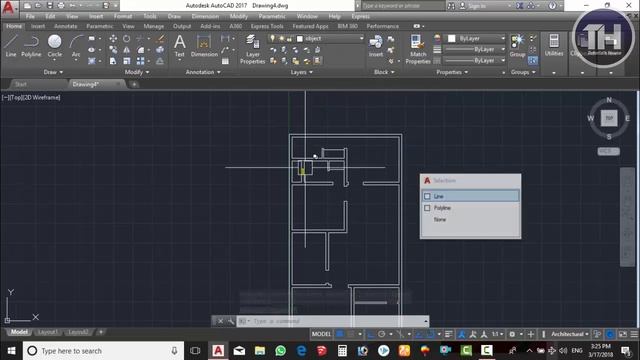Expand the Block panel
The image size is (640, 360).
(384, 72)
